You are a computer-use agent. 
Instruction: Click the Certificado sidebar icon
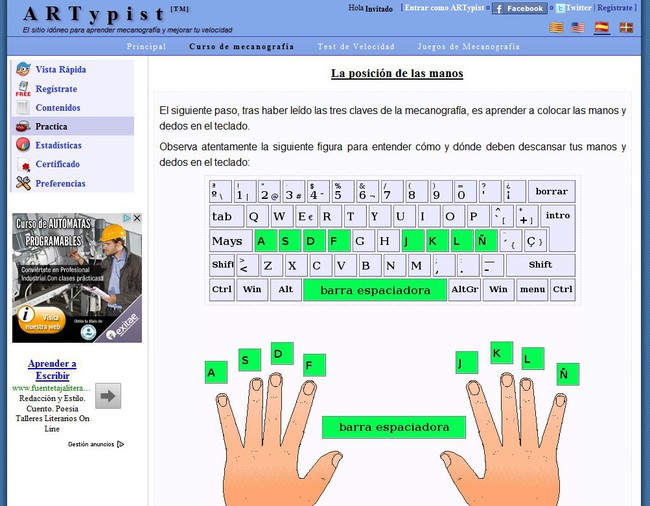tap(24, 164)
